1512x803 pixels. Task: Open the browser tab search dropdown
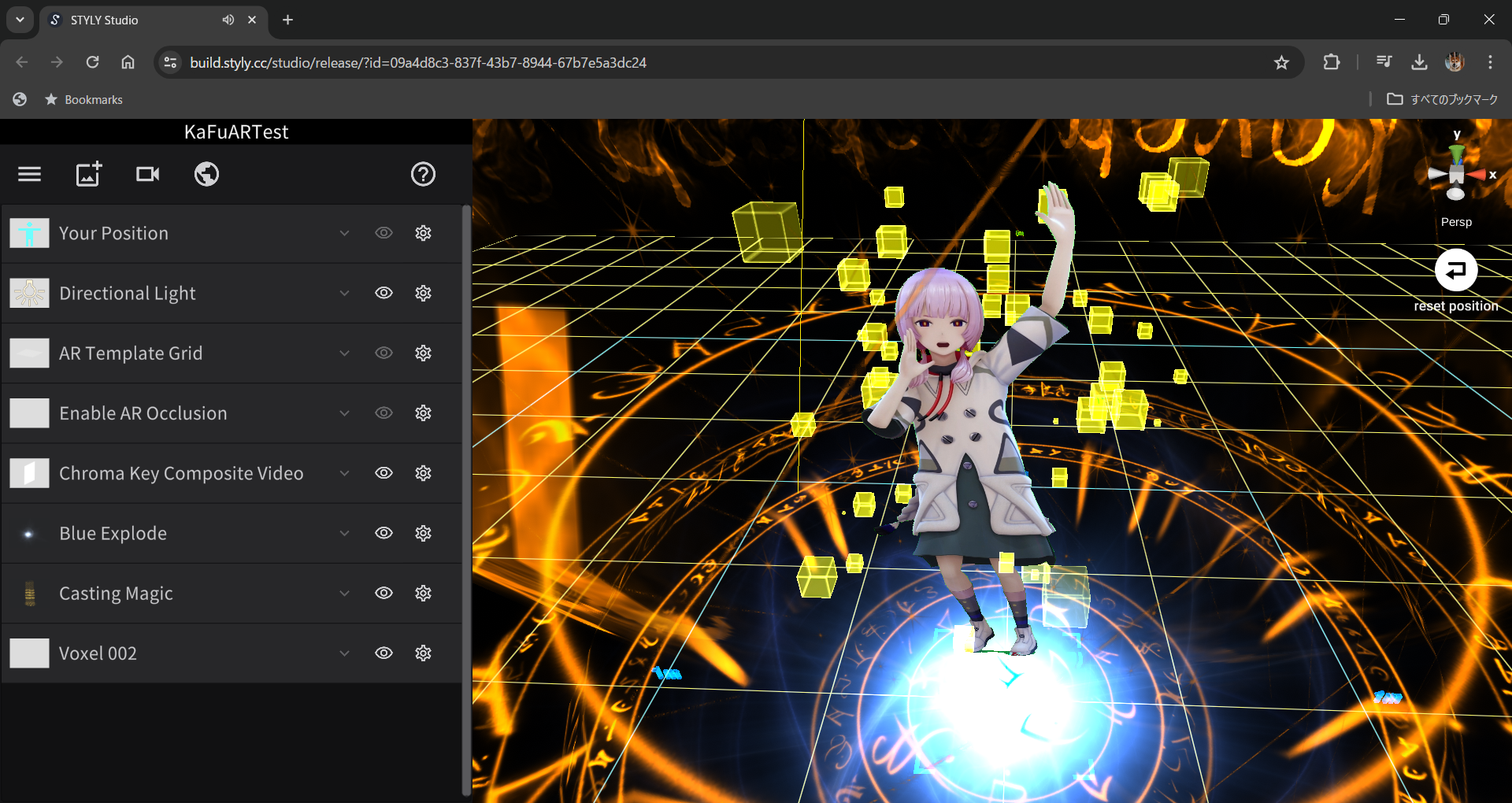click(x=20, y=20)
